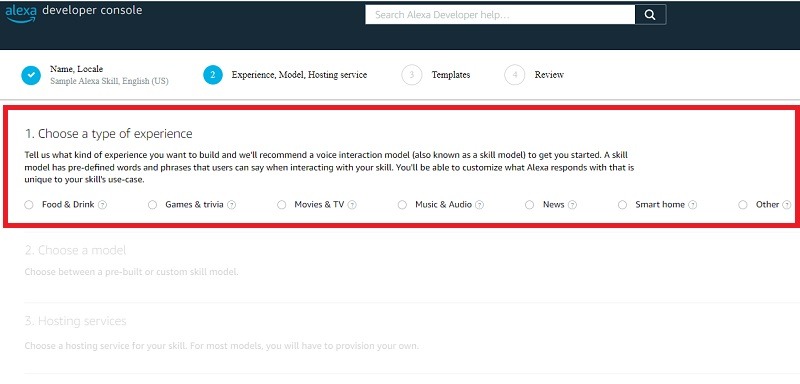Select the Movies & TV radio button

(282, 205)
